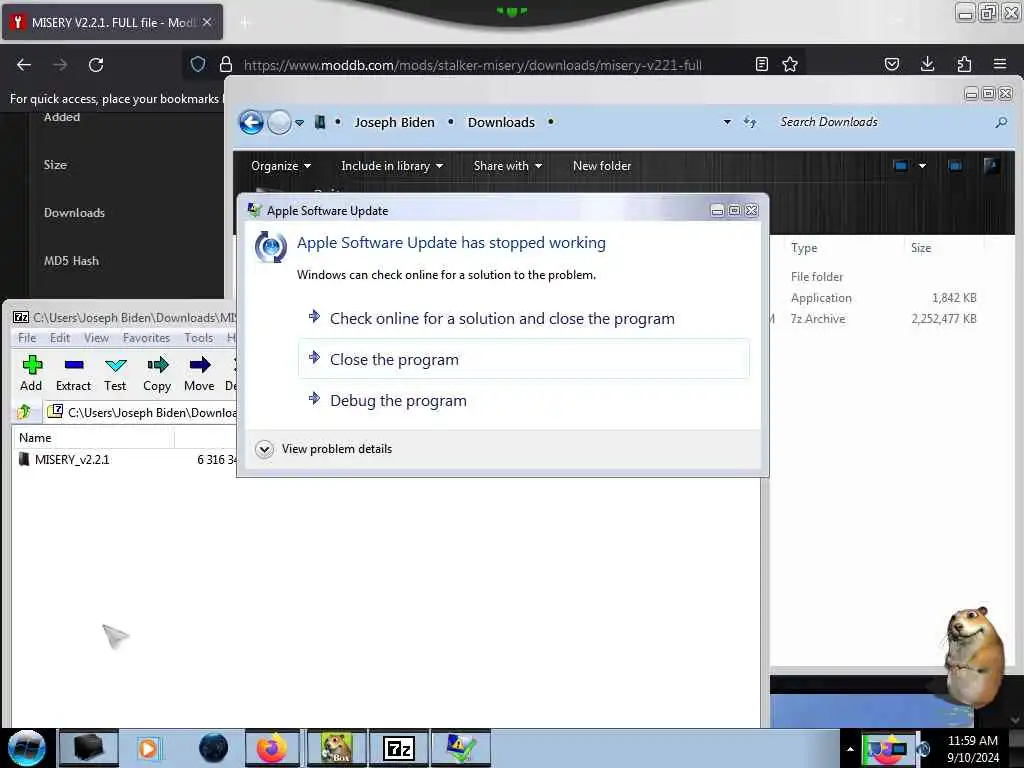The height and width of the screenshot is (768, 1024).
Task: Reload the moddb page in Firefox
Action: [x=96, y=65]
